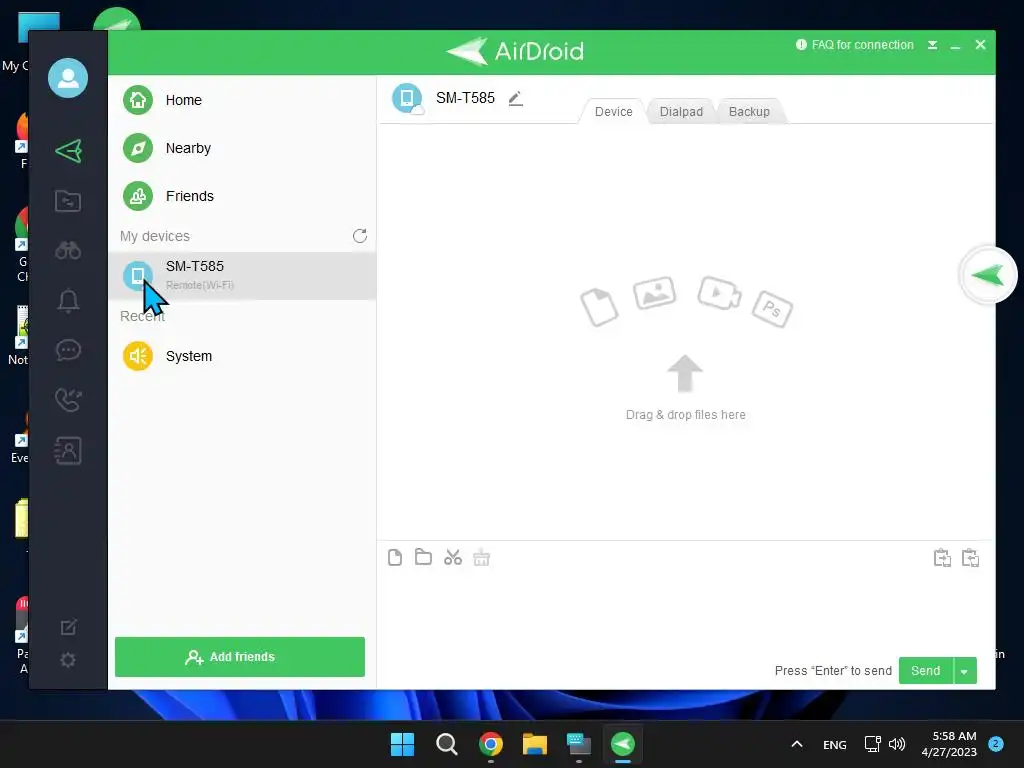Open taskbar Search icon
Screen dimensions: 1024x768
(447, 744)
